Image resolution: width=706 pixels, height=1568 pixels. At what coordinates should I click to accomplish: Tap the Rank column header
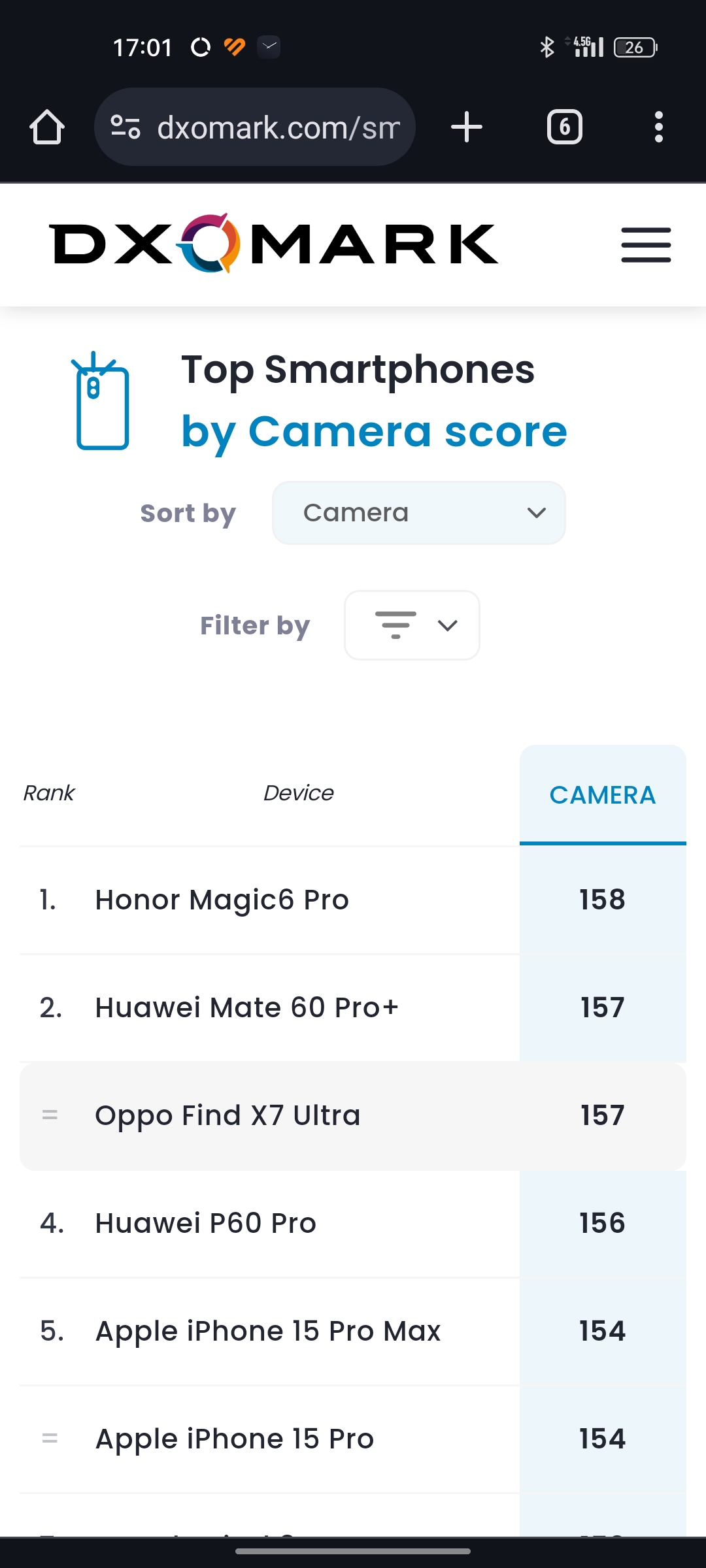point(49,793)
